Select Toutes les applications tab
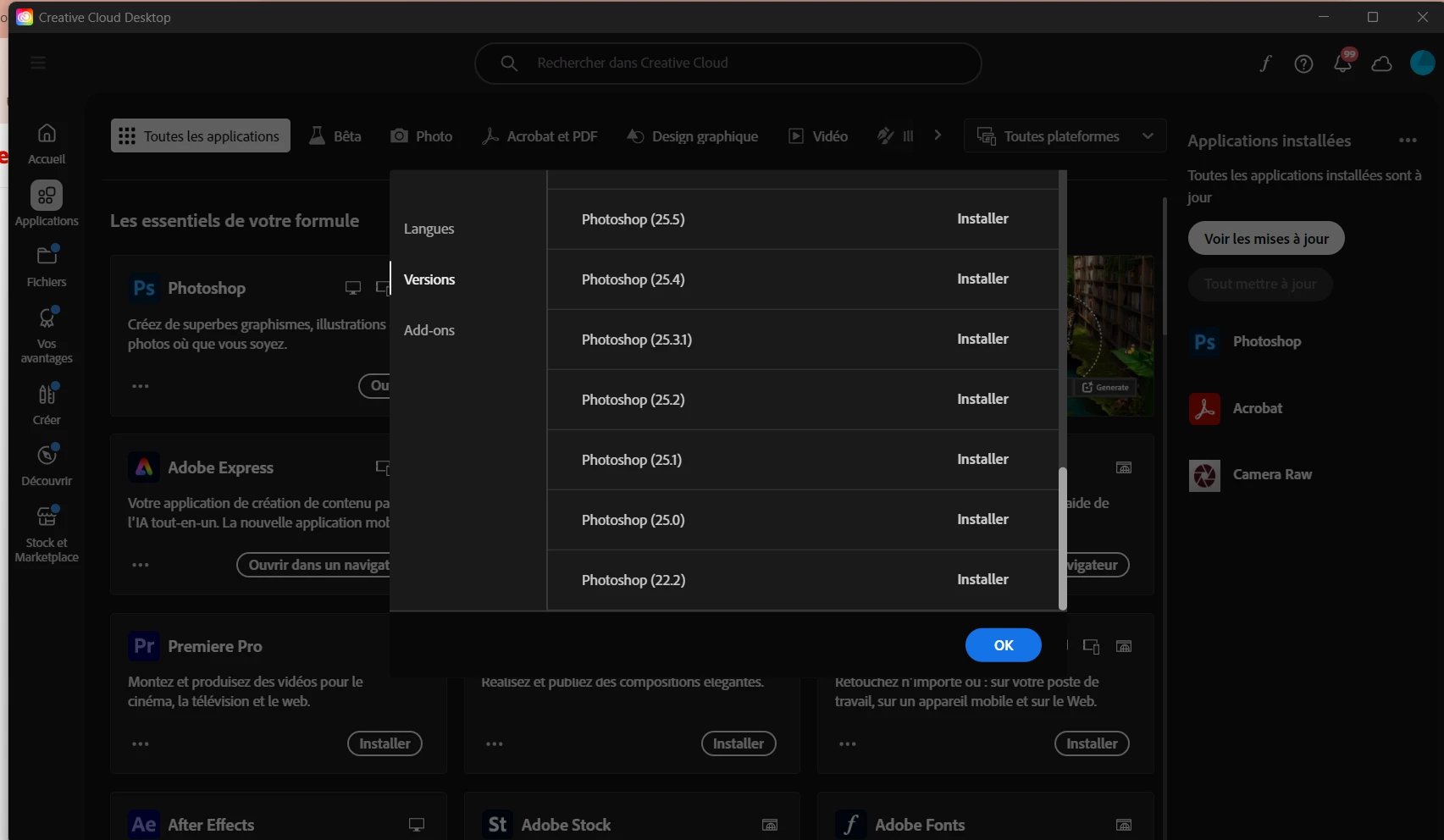This screenshot has height=840, width=1444. 201,135
